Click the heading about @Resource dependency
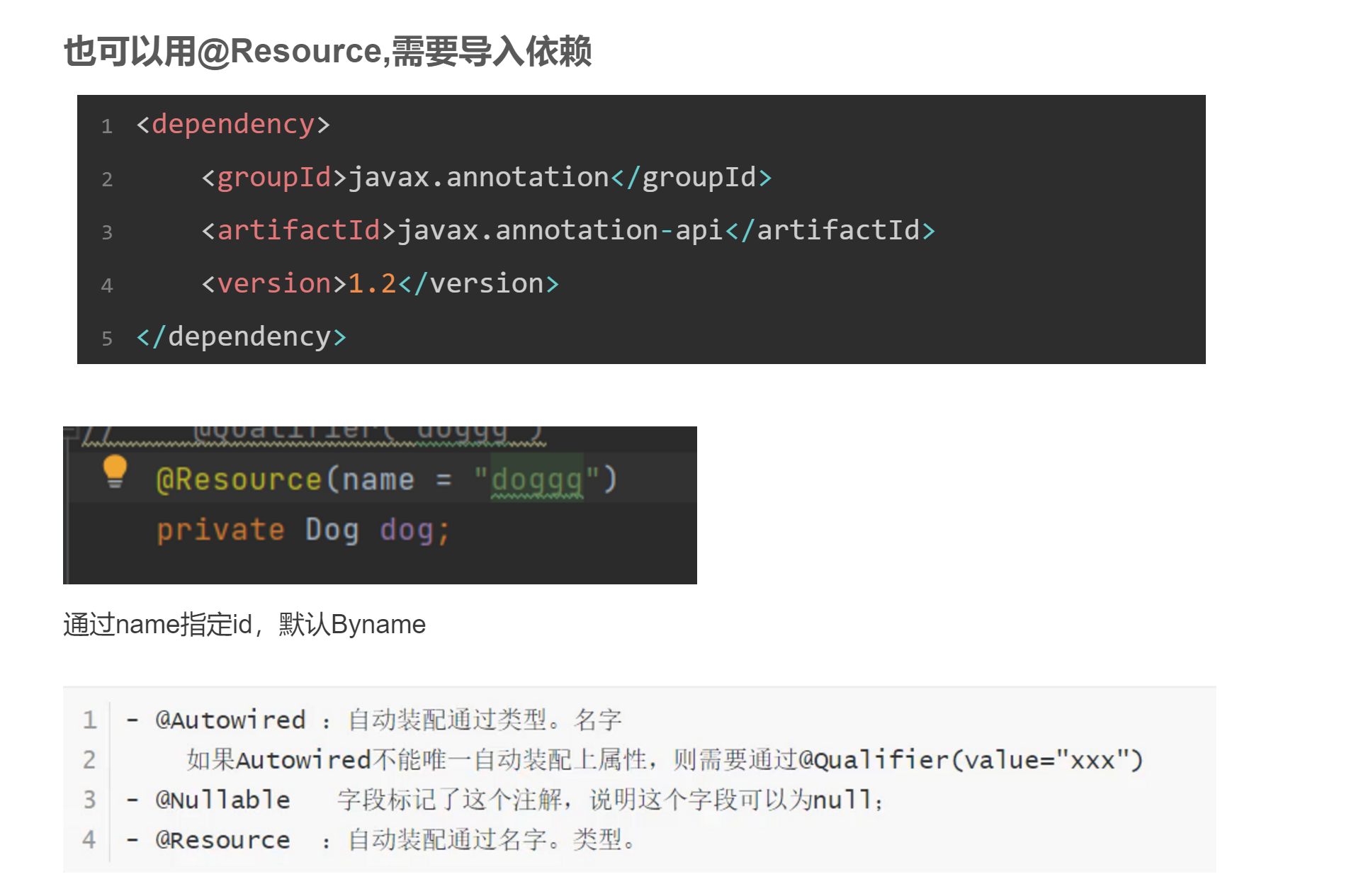1361x896 pixels. click(327, 52)
